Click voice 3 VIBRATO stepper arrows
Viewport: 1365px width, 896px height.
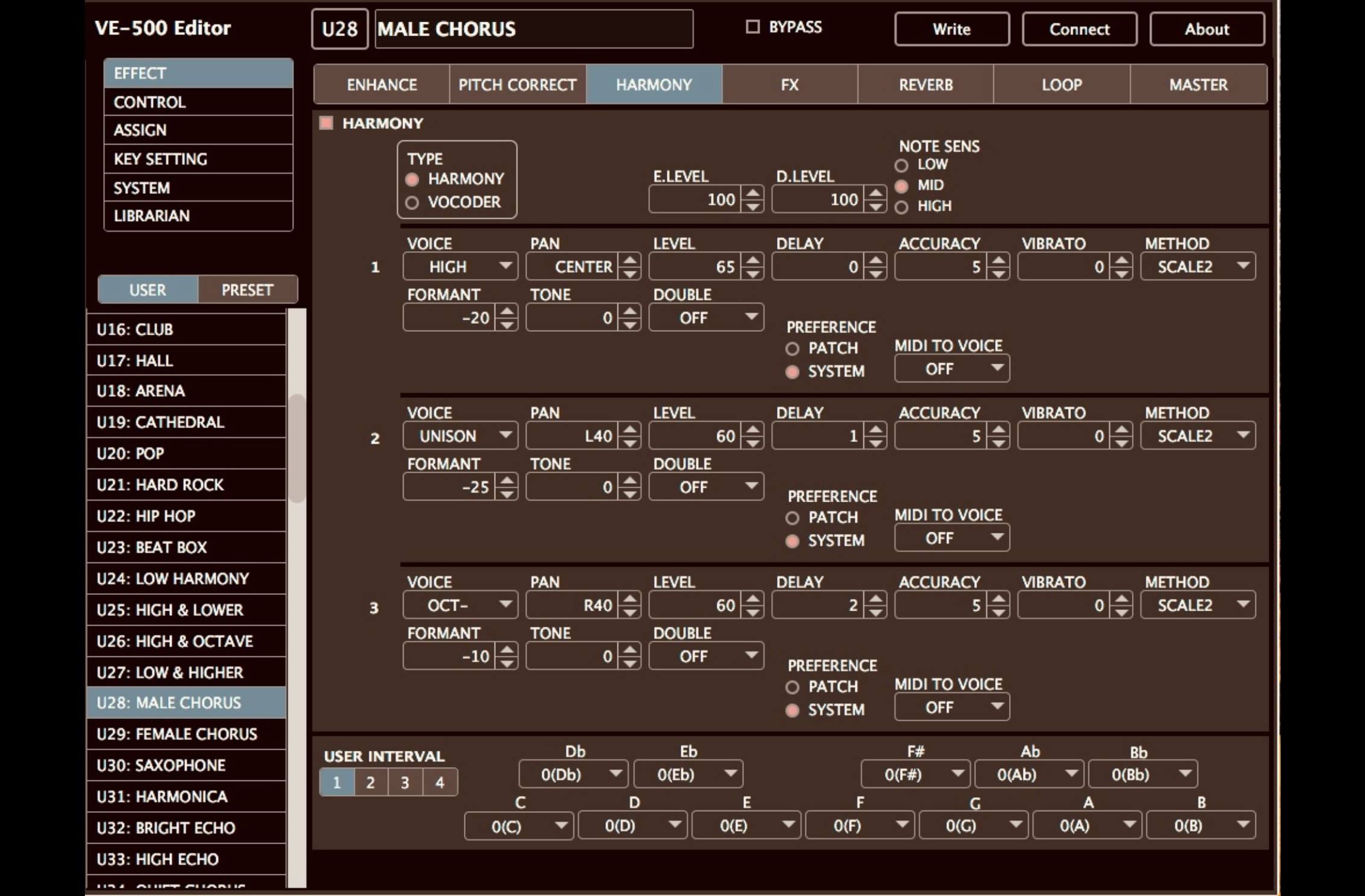[1121, 605]
